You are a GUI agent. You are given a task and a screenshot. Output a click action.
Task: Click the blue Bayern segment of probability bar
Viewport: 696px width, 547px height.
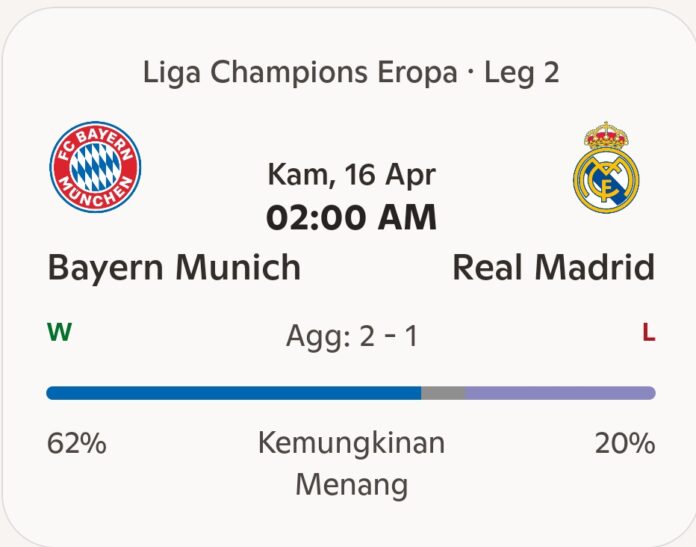click(x=233, y=393)
